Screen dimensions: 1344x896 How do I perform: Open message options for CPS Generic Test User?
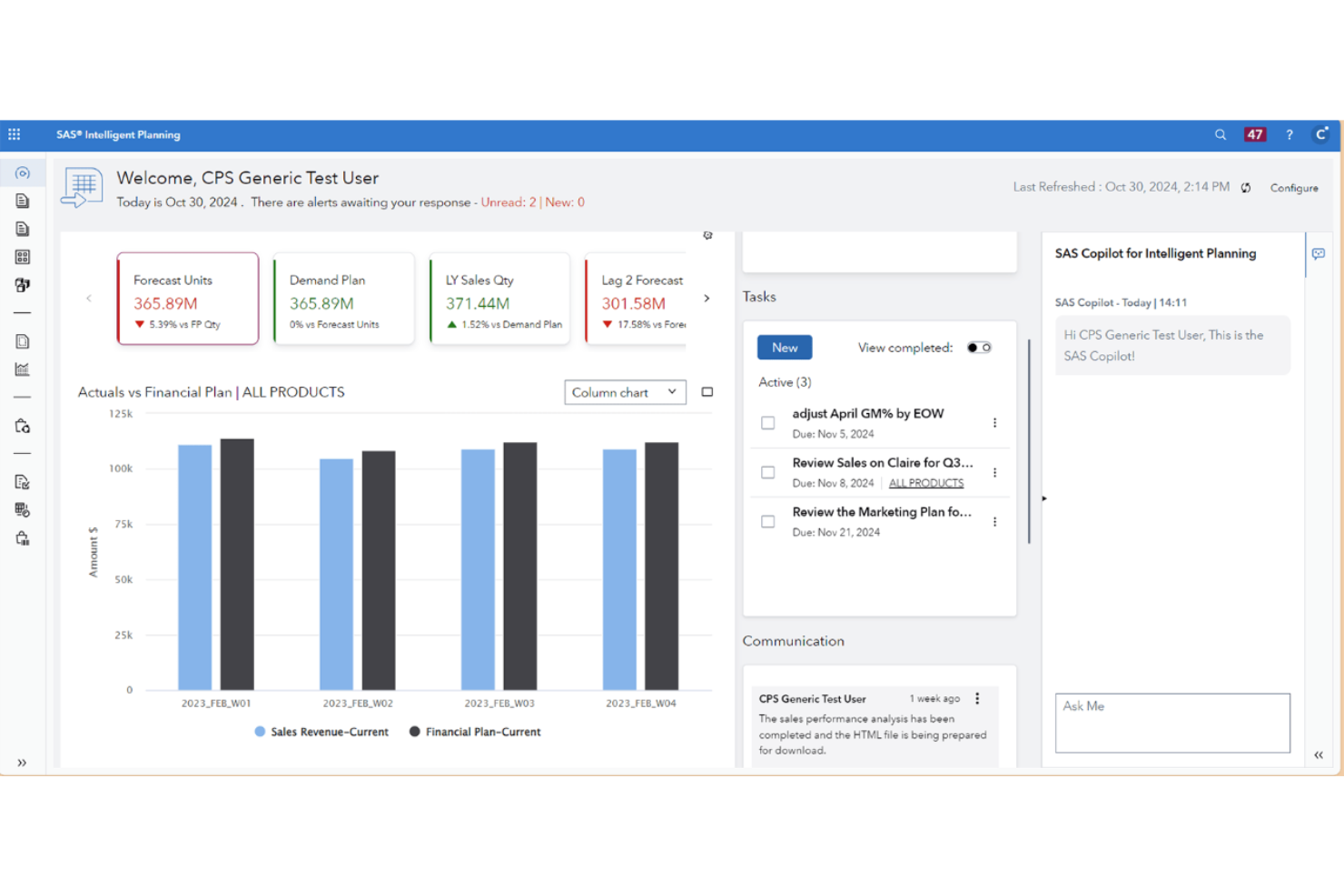coord(977,698)
